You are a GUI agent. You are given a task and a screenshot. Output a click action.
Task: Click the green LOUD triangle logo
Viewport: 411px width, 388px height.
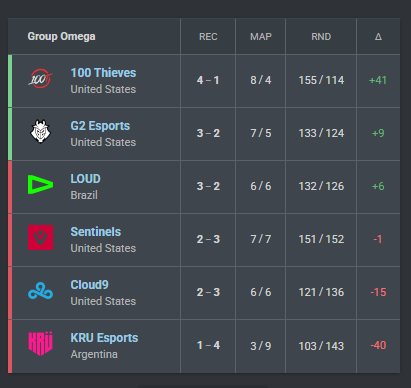(x=40, y=185)
